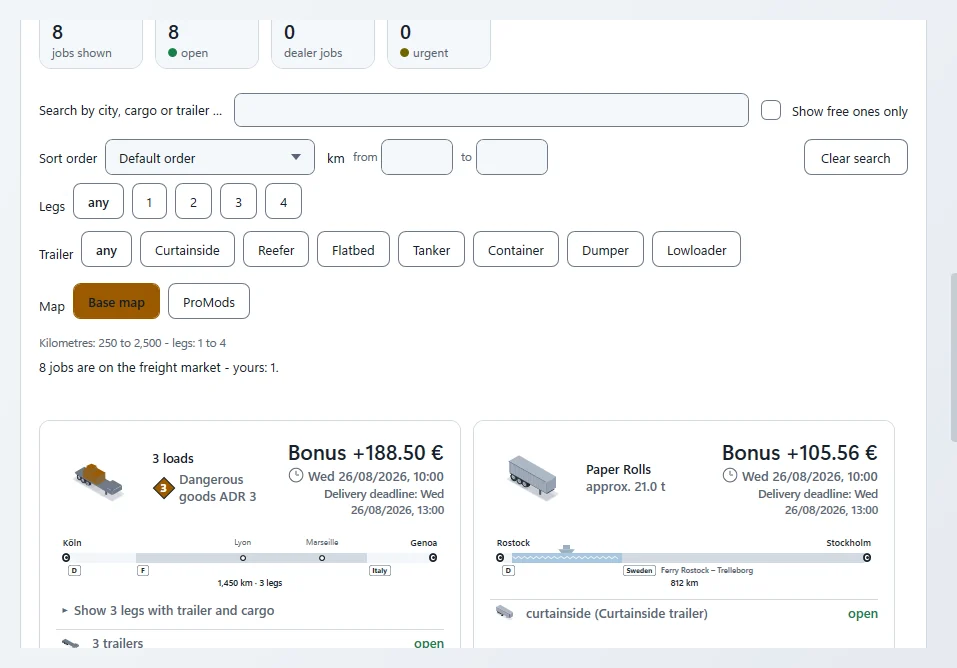Filter by Reefer trailer
The width and height of the screenshot is (957, 668).
276,250
